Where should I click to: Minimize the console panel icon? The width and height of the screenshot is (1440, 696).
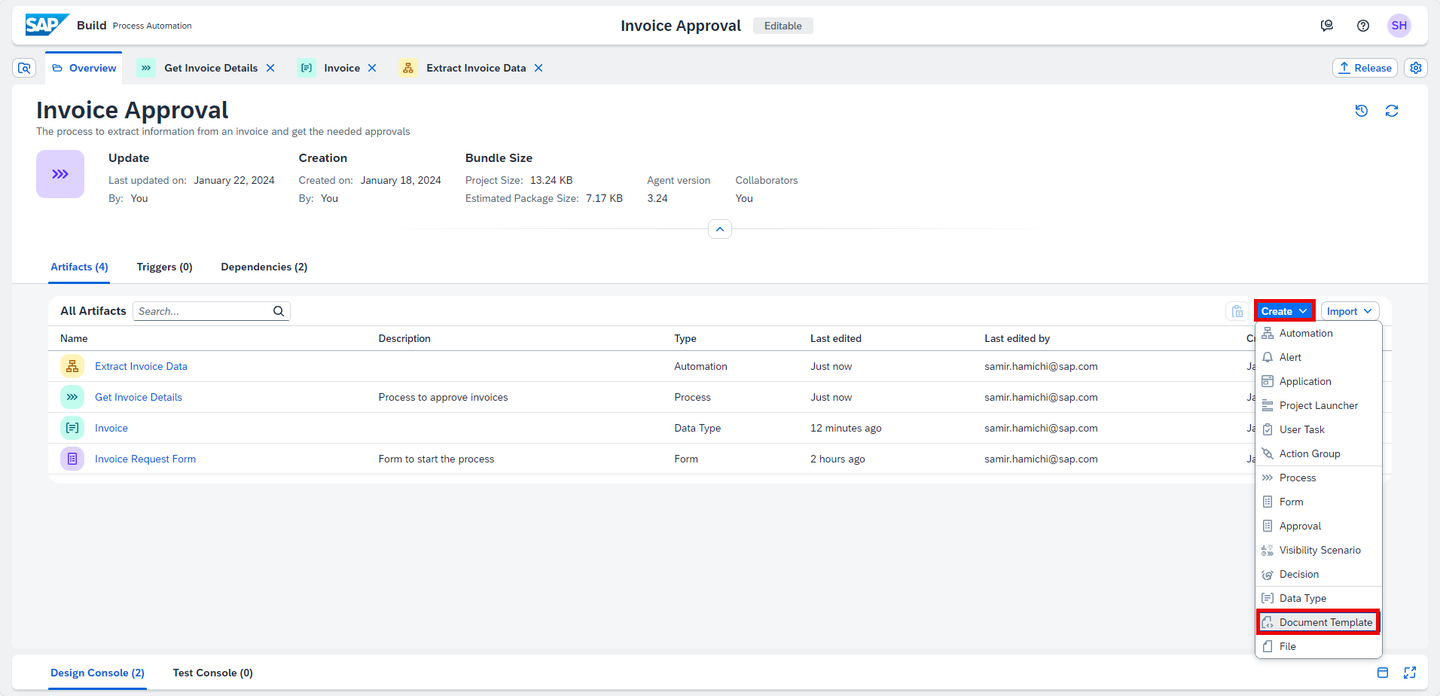point(1383,673)
